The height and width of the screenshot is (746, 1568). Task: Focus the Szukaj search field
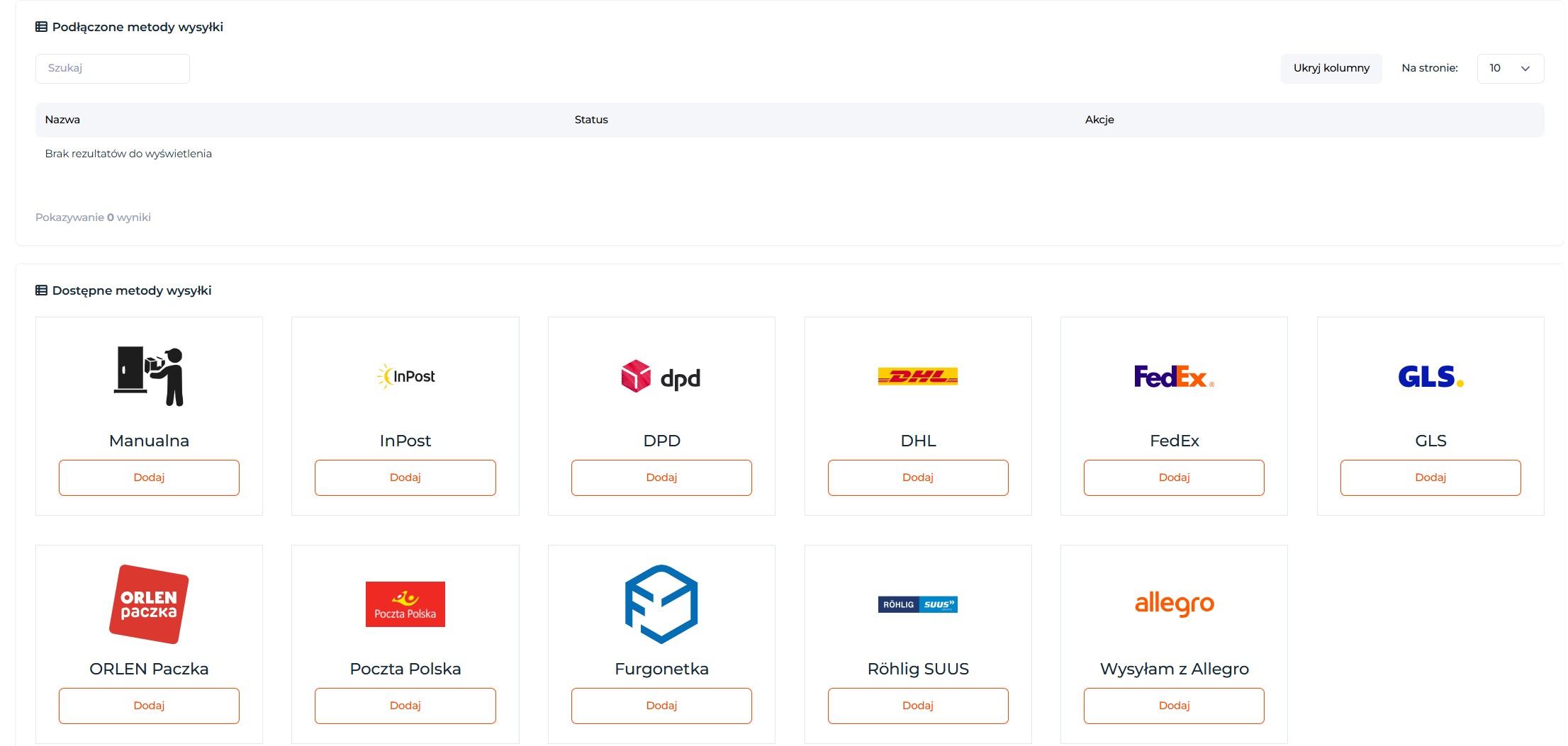113,68
